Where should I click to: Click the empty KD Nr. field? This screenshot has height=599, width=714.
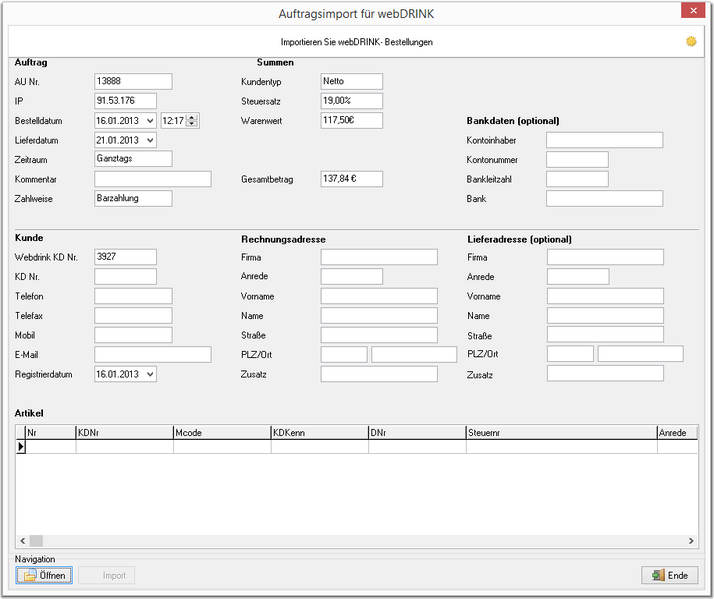coord(126,276)
